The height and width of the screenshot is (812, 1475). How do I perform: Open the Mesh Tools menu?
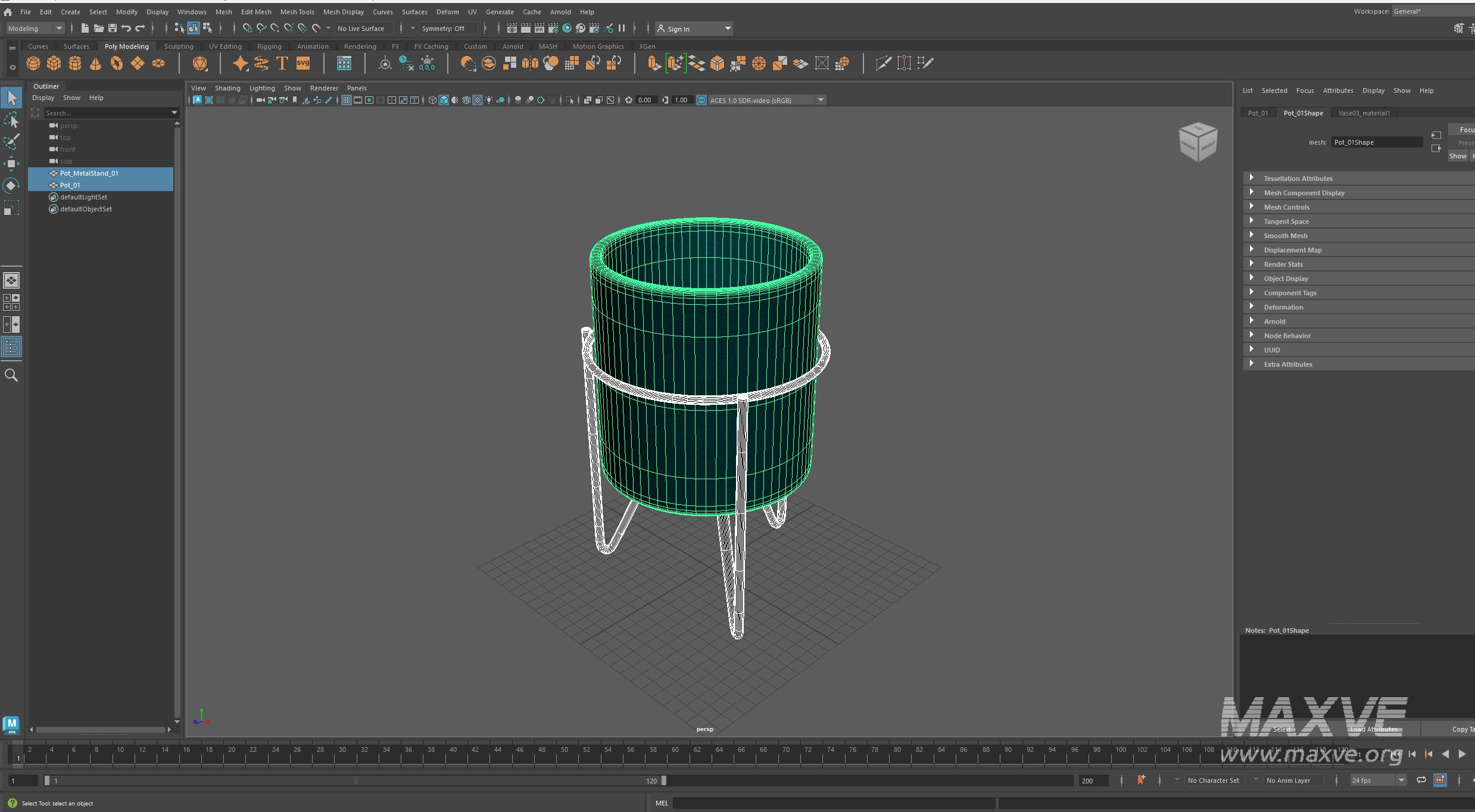point(297,12)
